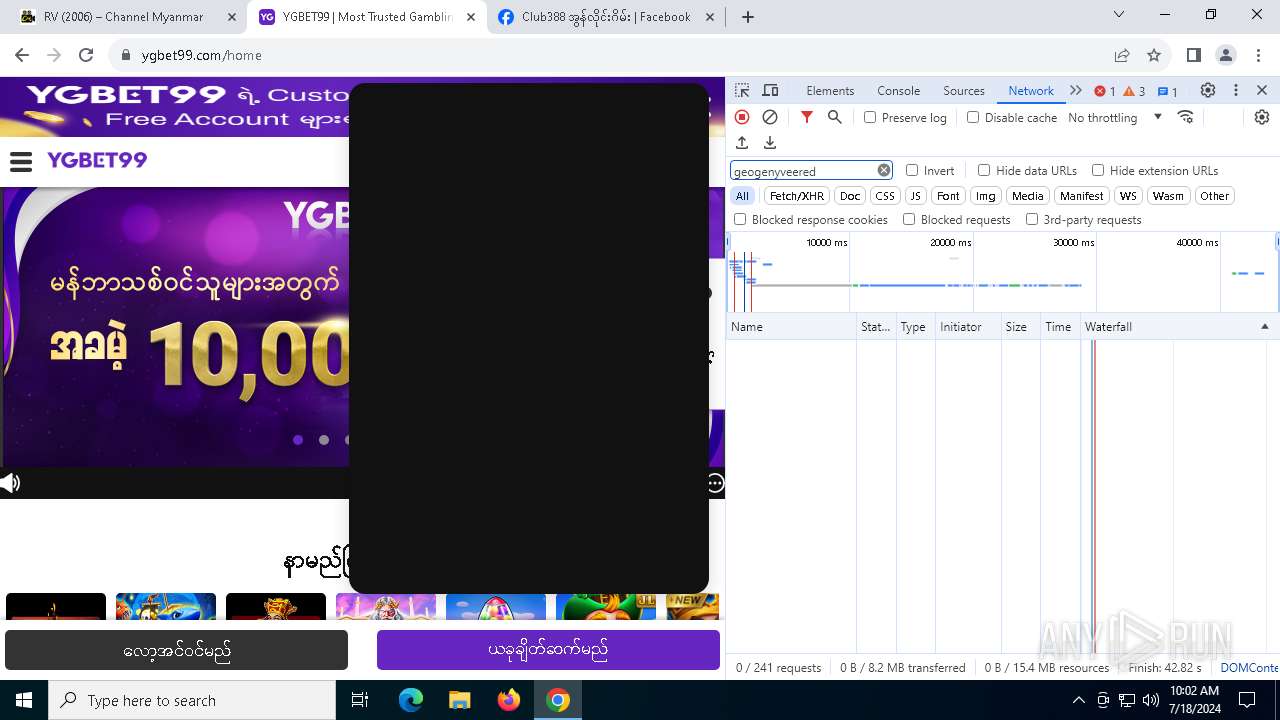Check Hide extension URLs
Viewport: 1280px width, 720px height.
point(1098,170)
